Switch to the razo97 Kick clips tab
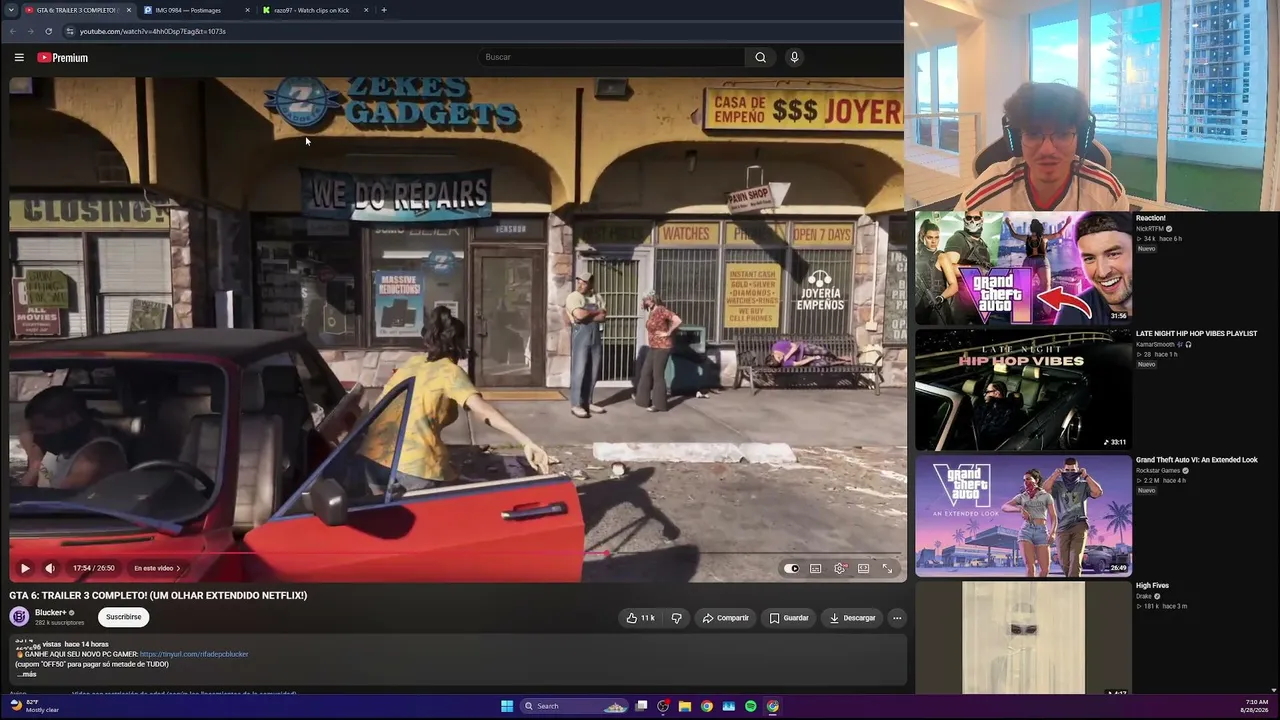The image size is (1280, 720). pos(310,10)
